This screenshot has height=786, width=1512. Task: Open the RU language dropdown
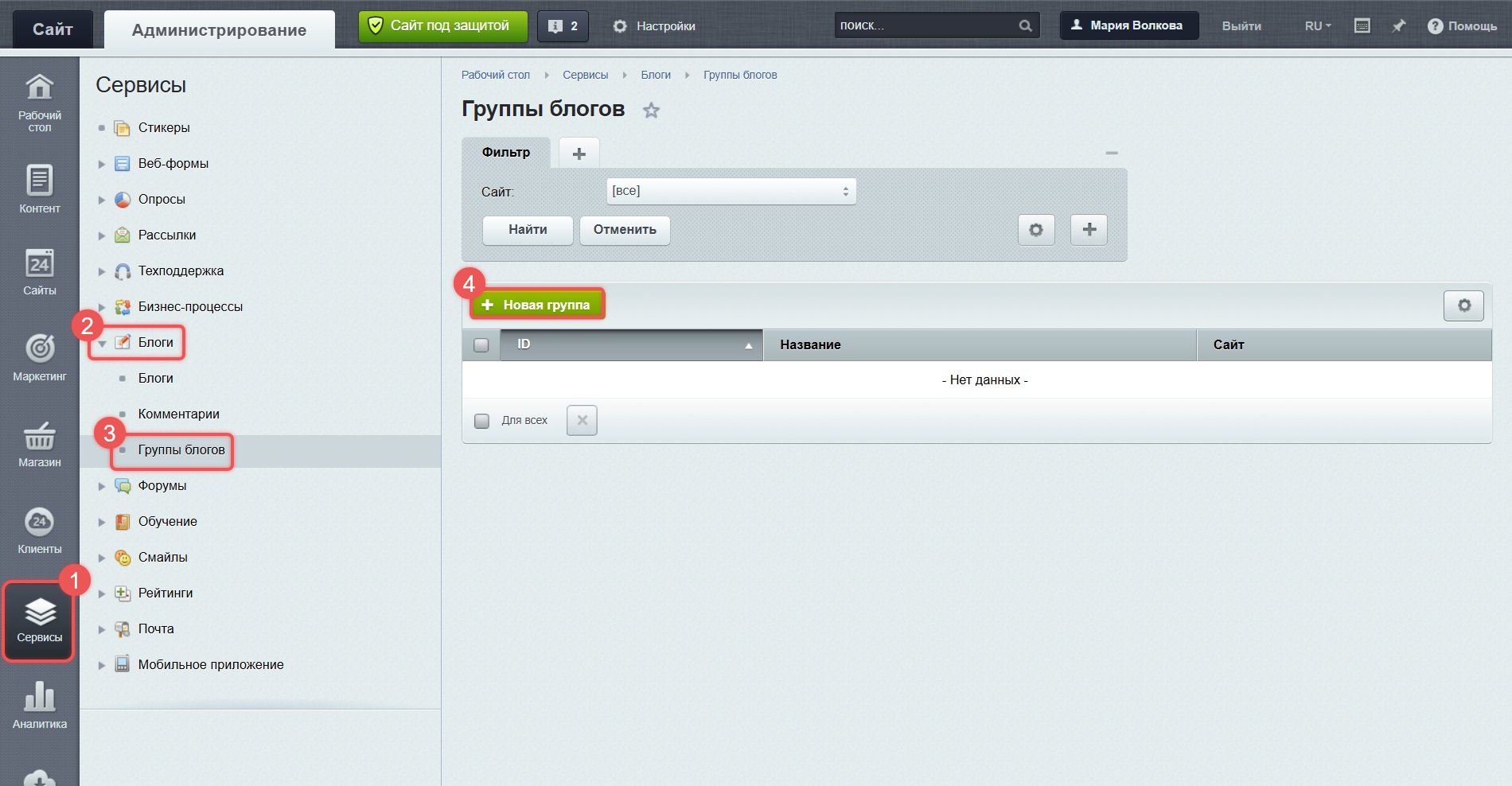pyautogui.click(x=1317, y=26)
